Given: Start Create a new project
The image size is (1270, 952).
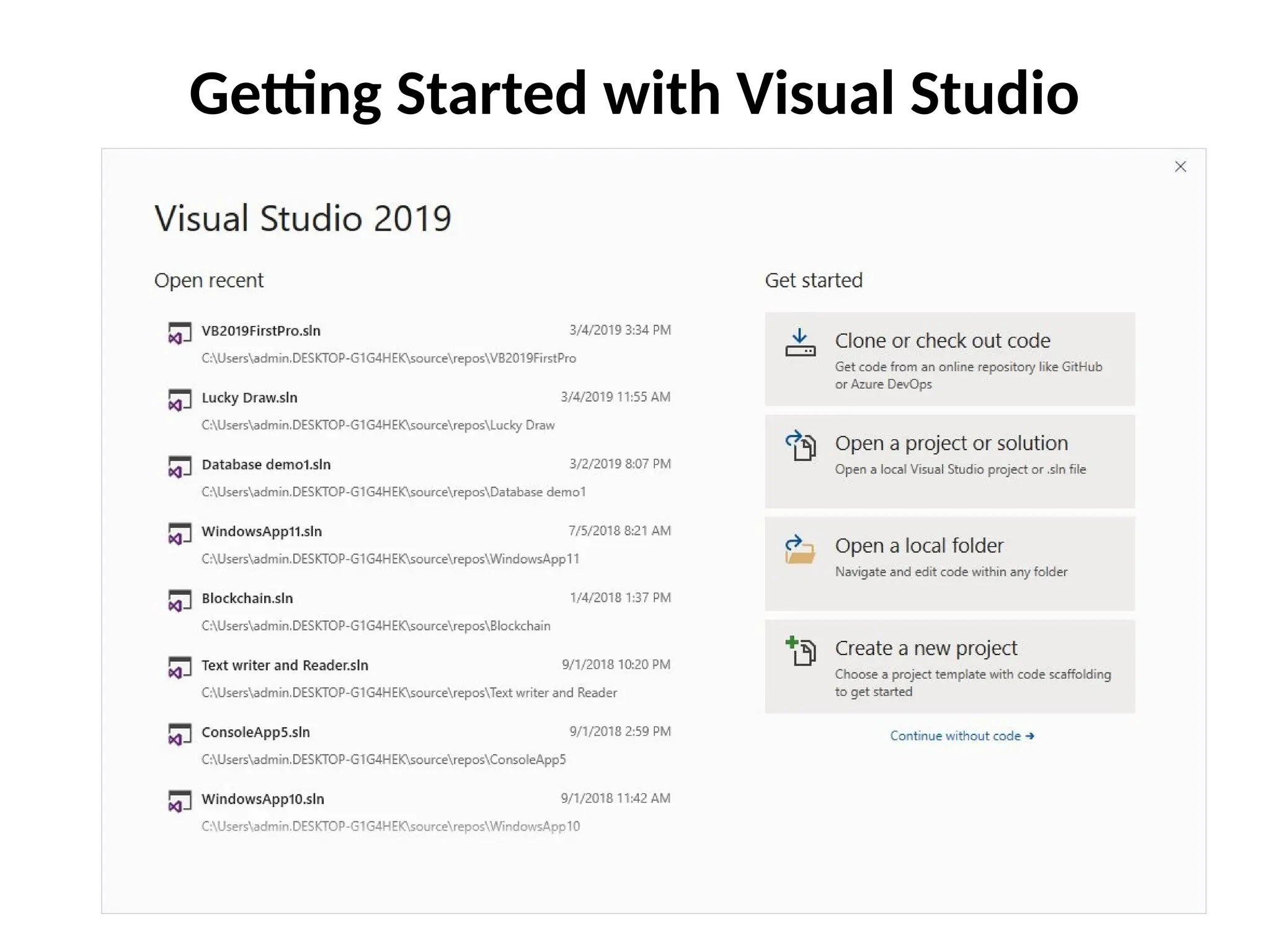Looking at the screenshot, I should point(925,648).
